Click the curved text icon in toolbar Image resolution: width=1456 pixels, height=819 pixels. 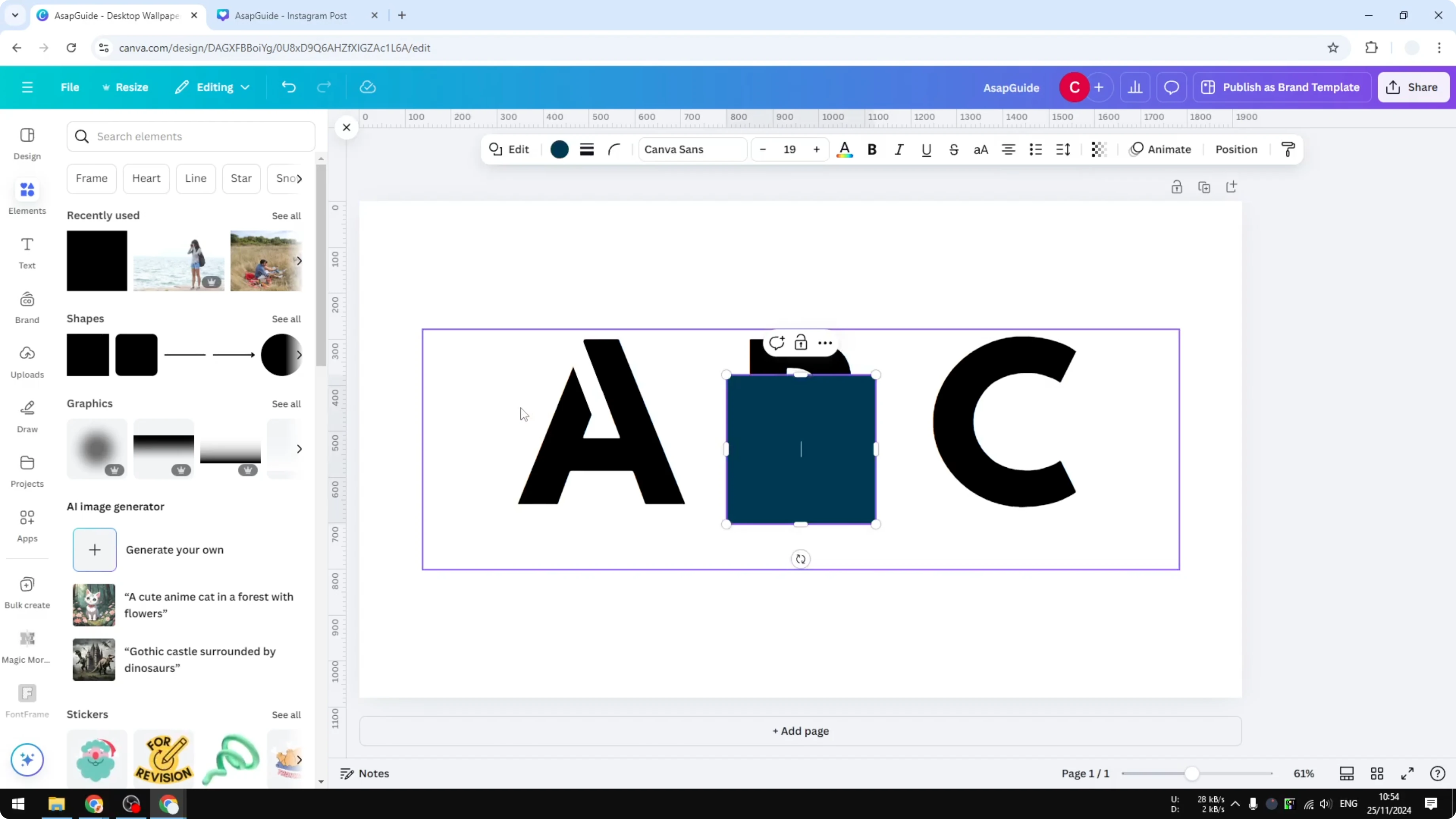point(615,149)
